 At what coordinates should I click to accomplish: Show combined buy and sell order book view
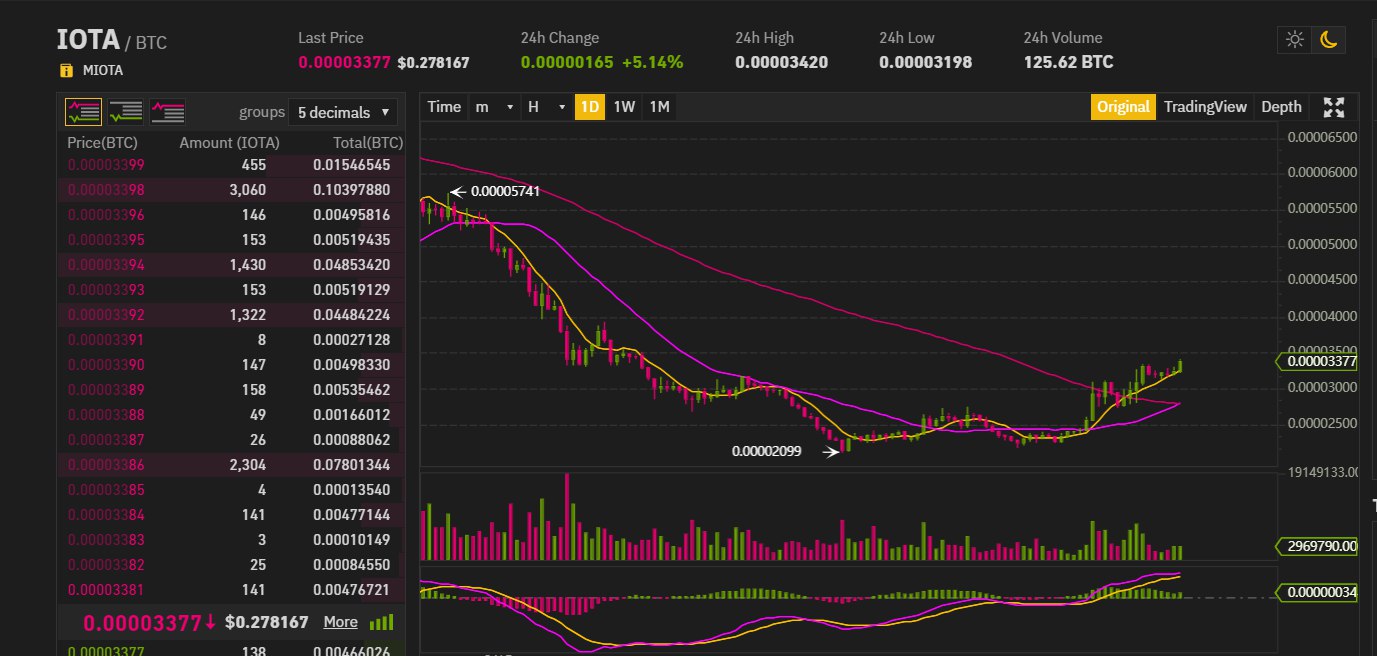(83, 111)
